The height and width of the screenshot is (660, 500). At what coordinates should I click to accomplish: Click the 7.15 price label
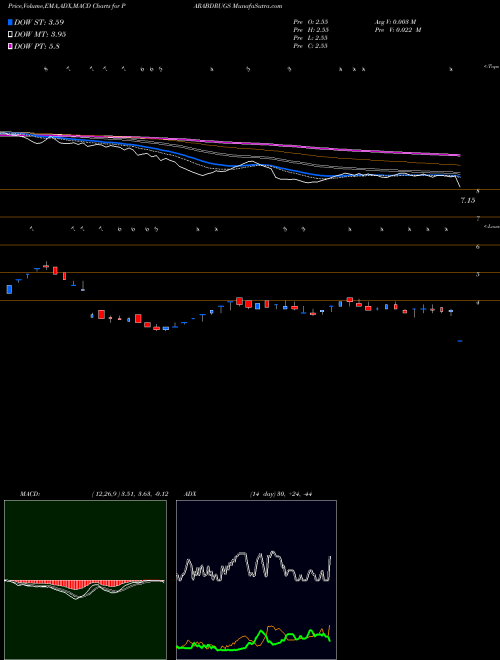pyautogui.click(x=468, y=201)
